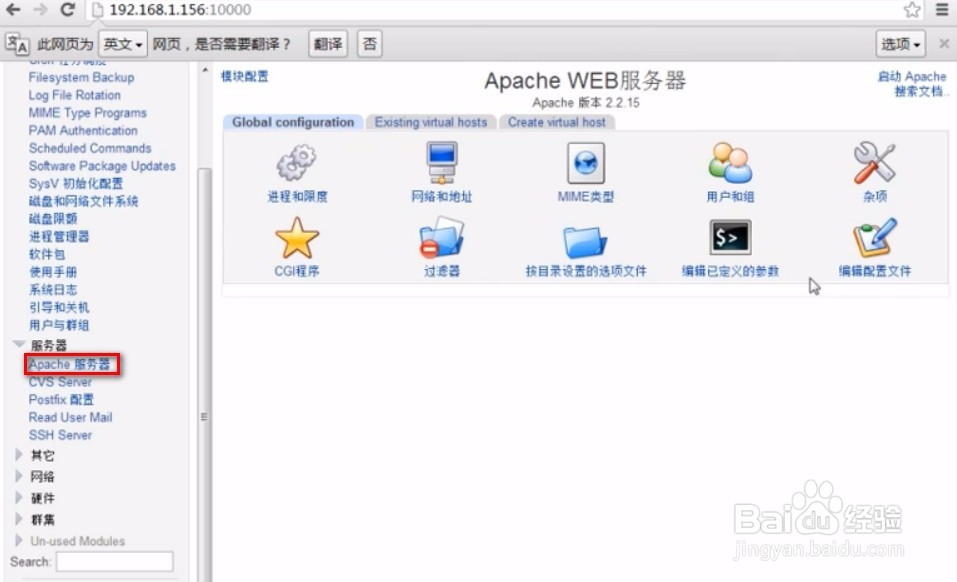Click the browser back arrow
The height and width of the screenshot is (582, 957).
[13, 9]
